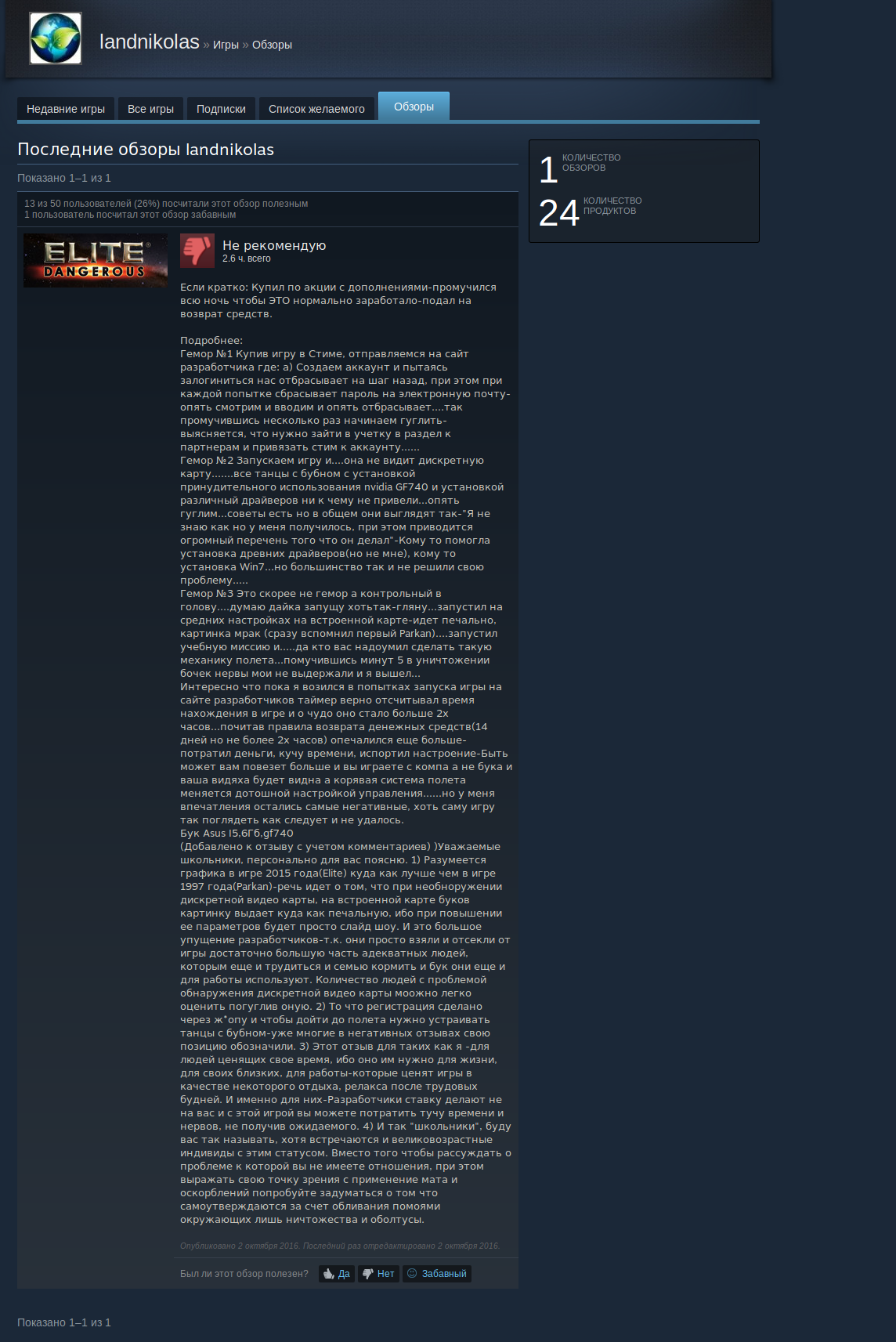Mark review unhelpful with Нет
The width and height of the screenshot is (896, 1342).
coord(378,1274)
